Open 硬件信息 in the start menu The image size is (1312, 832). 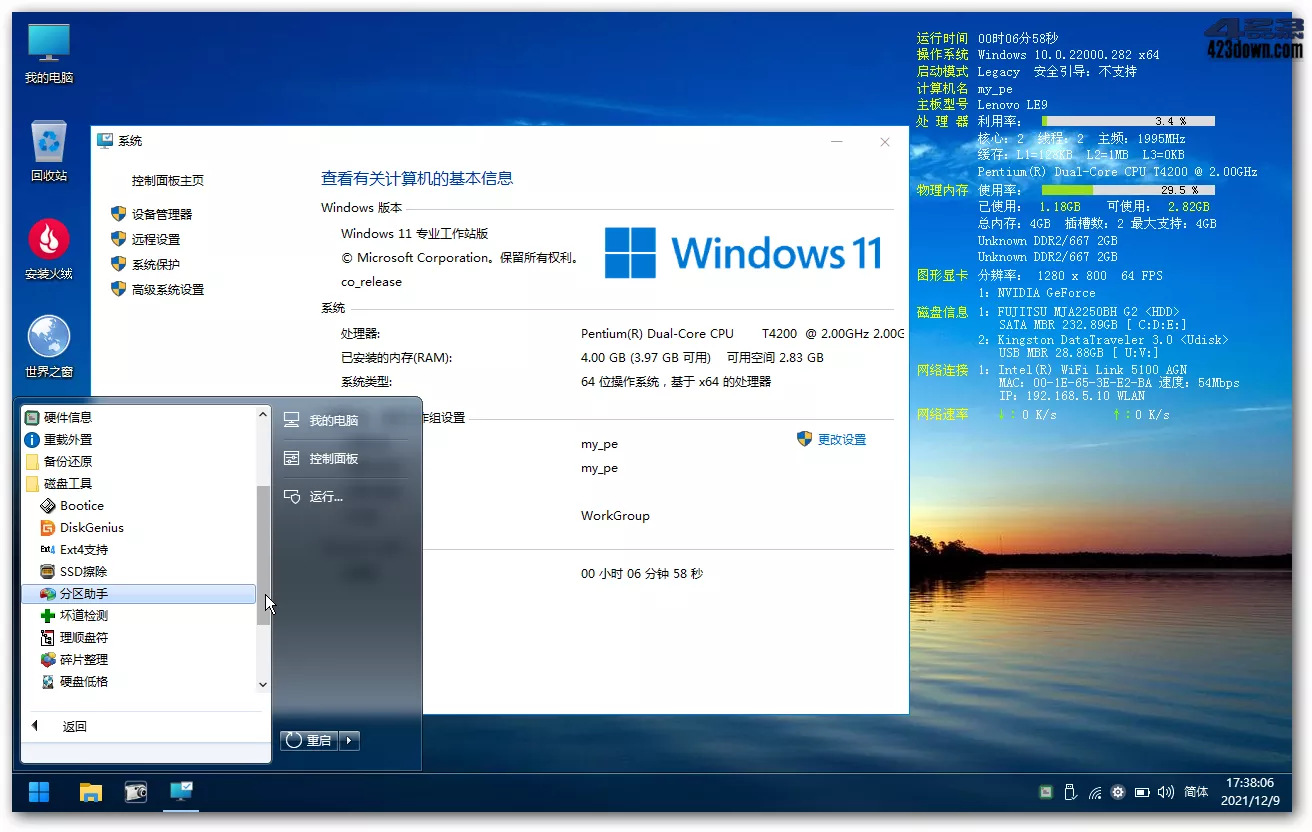click(139, 417)
